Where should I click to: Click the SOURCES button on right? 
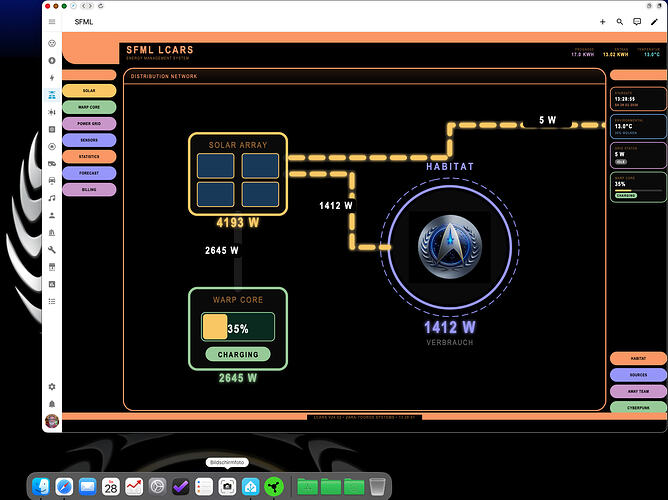click(638, 375)
